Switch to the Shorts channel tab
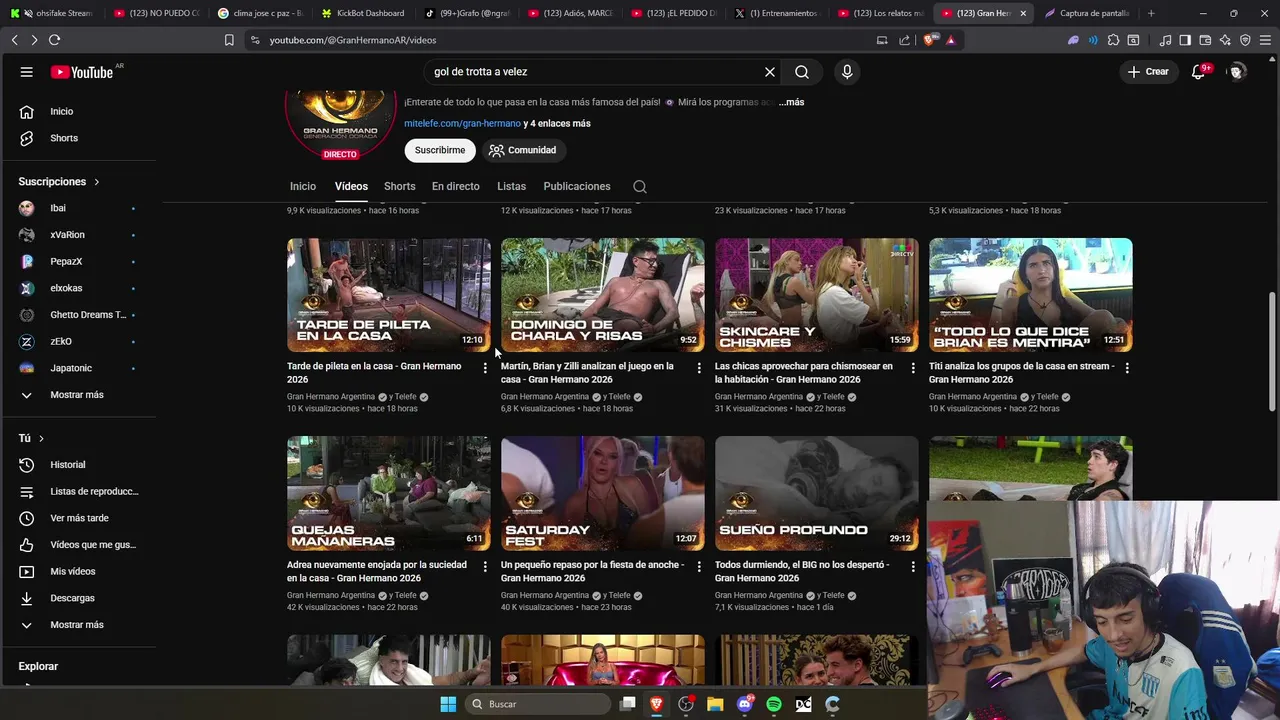Viewport: 1280px width, 720px height. [400, 187]
